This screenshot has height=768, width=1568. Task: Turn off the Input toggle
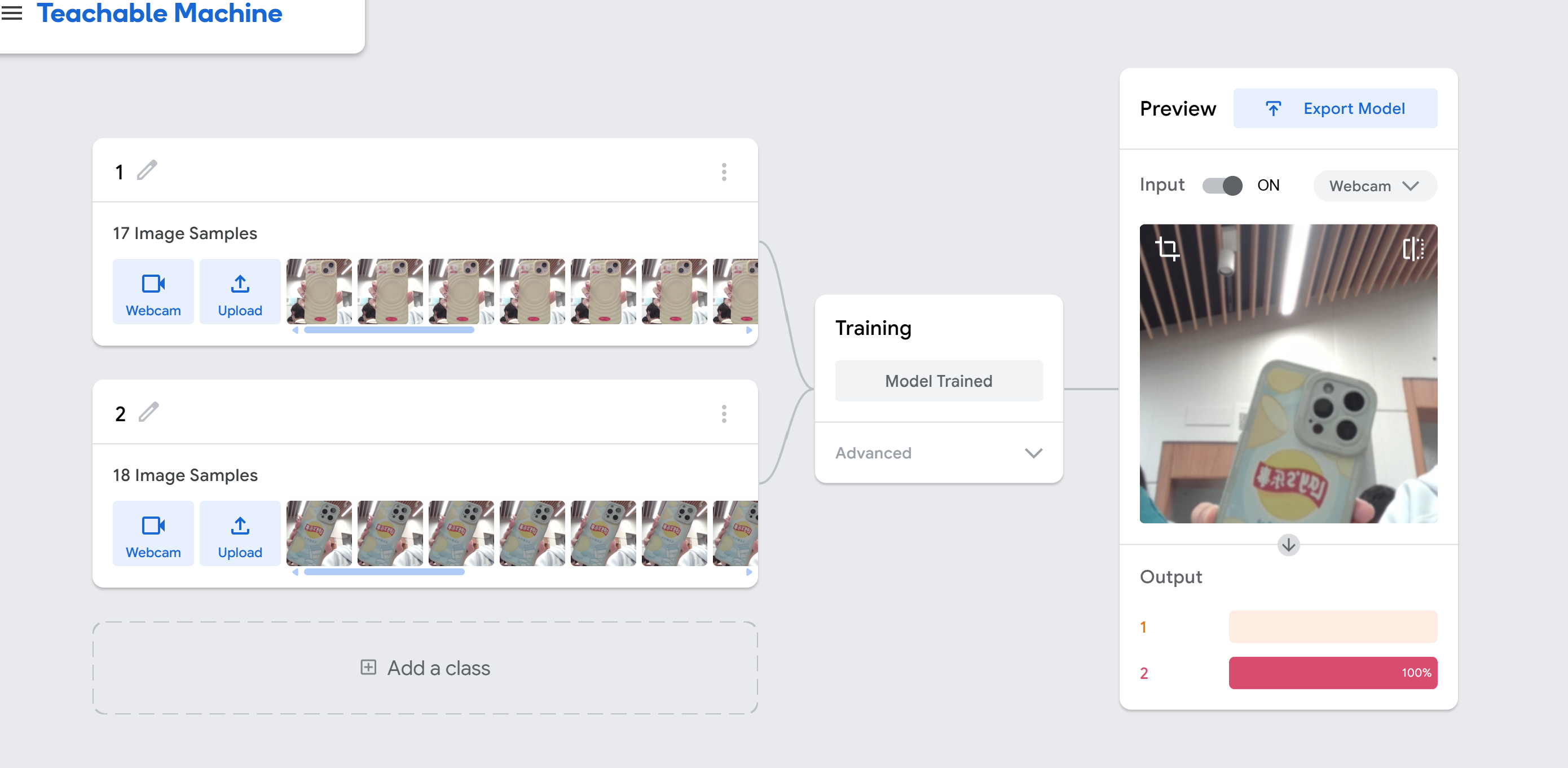point(1222,185)
